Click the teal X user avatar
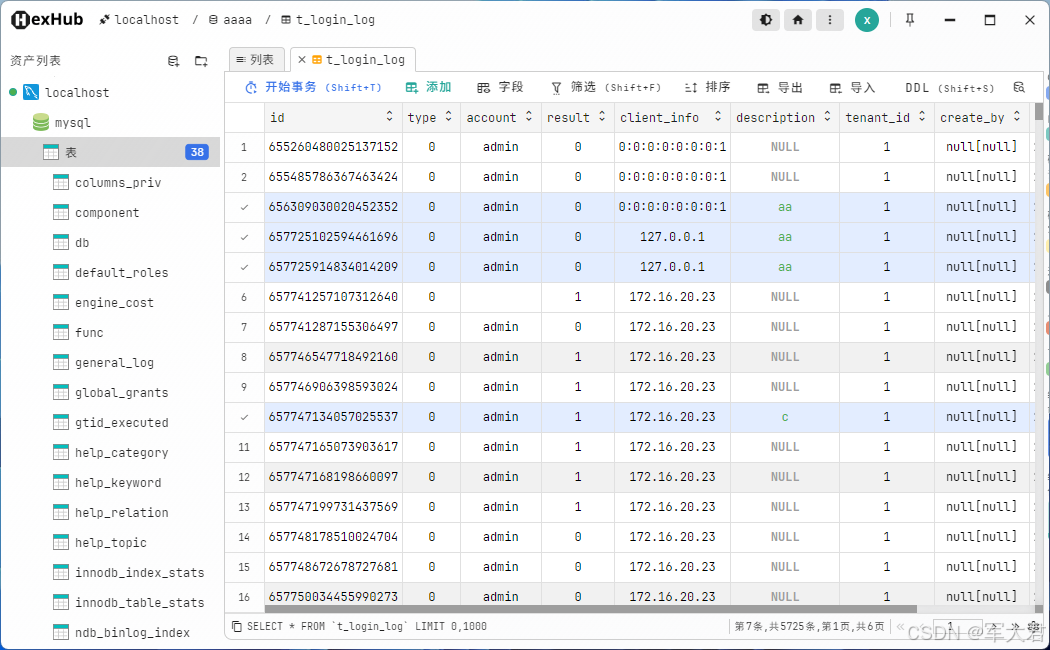The height and width of the screenshot is (650, 1050). pyautogui.click(x=867, y=20)
